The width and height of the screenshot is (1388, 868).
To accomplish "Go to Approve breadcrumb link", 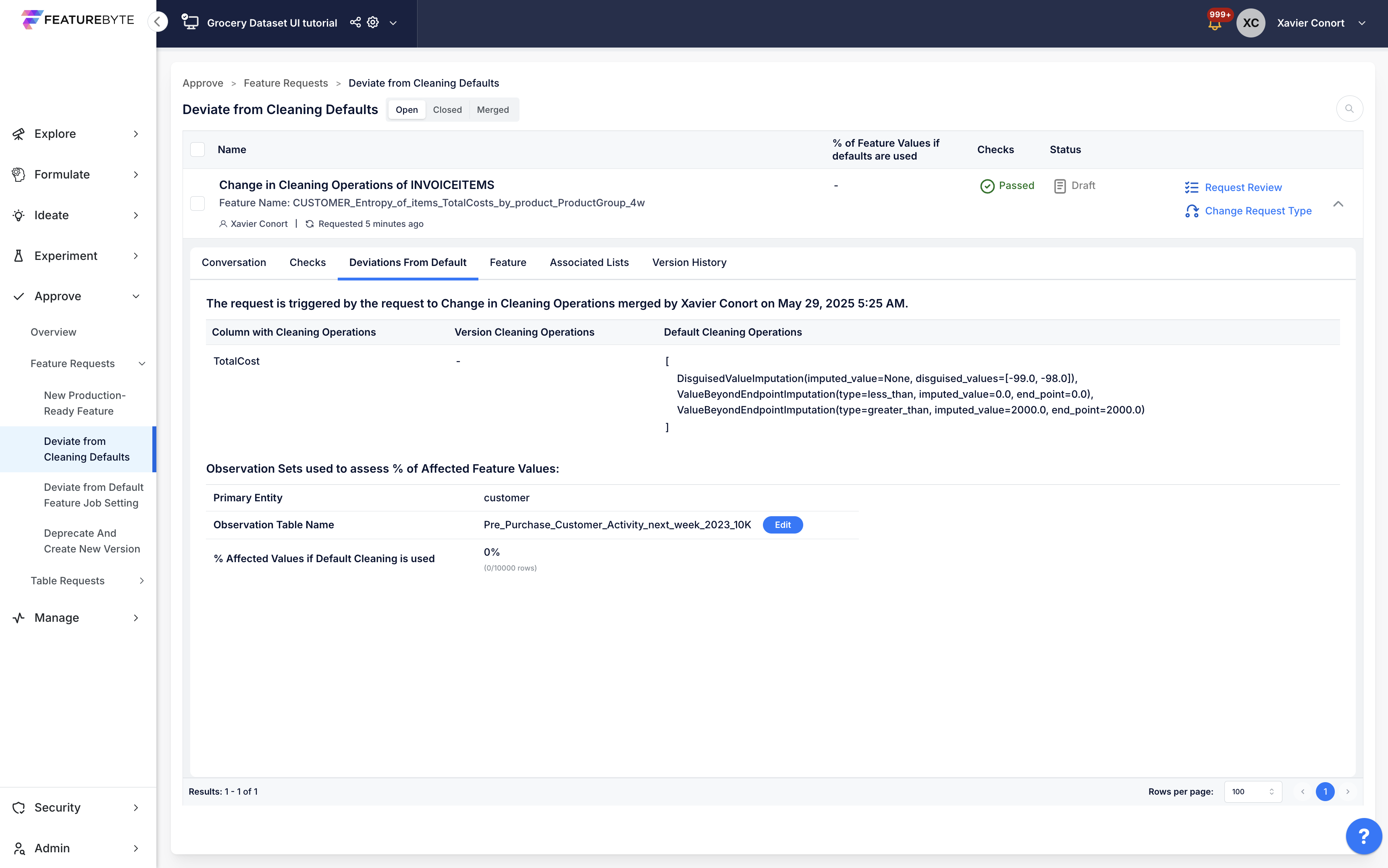I will click(203, 83).
